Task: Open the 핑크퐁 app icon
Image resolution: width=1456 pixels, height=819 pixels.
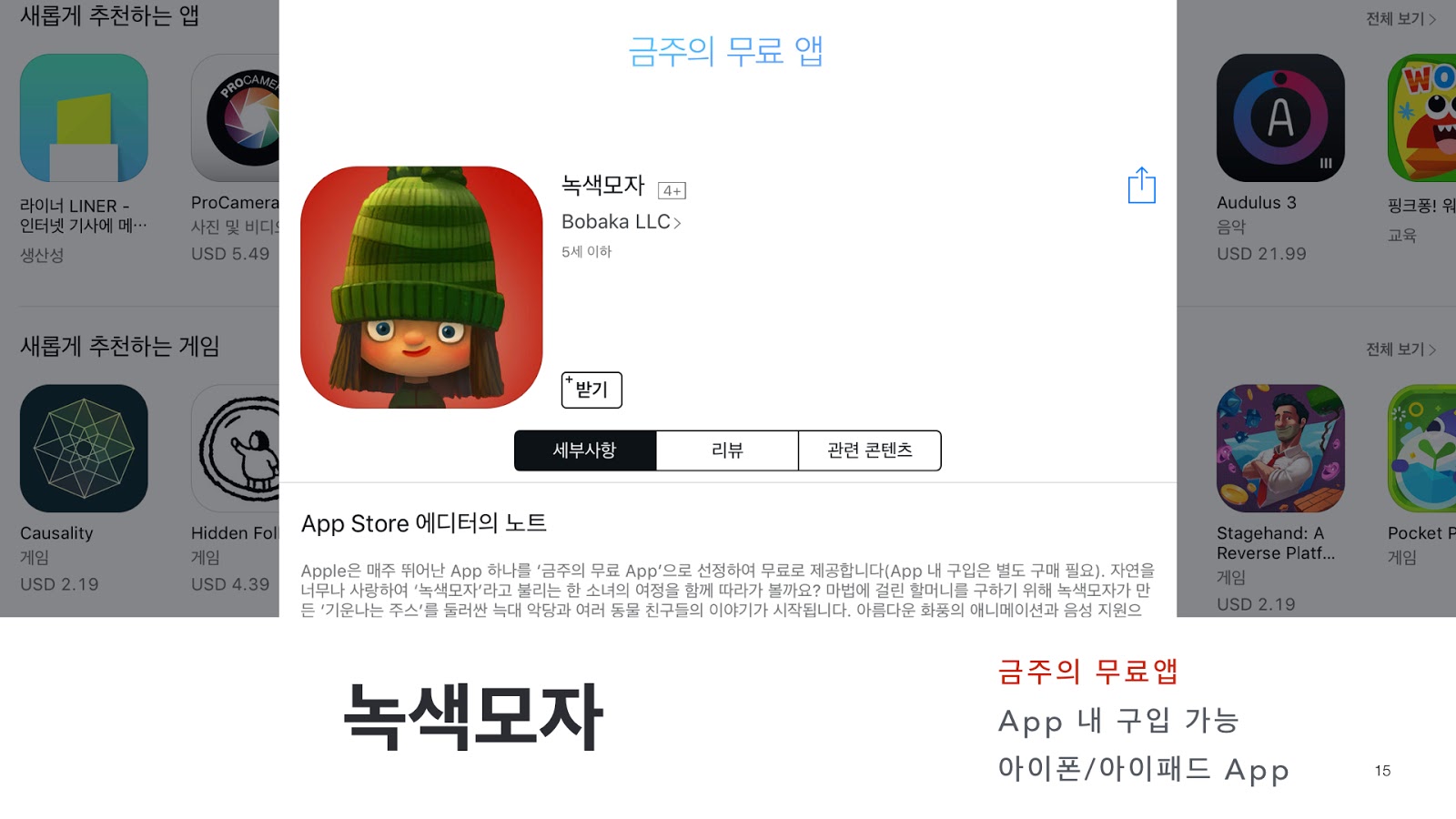Action: 1421,117
